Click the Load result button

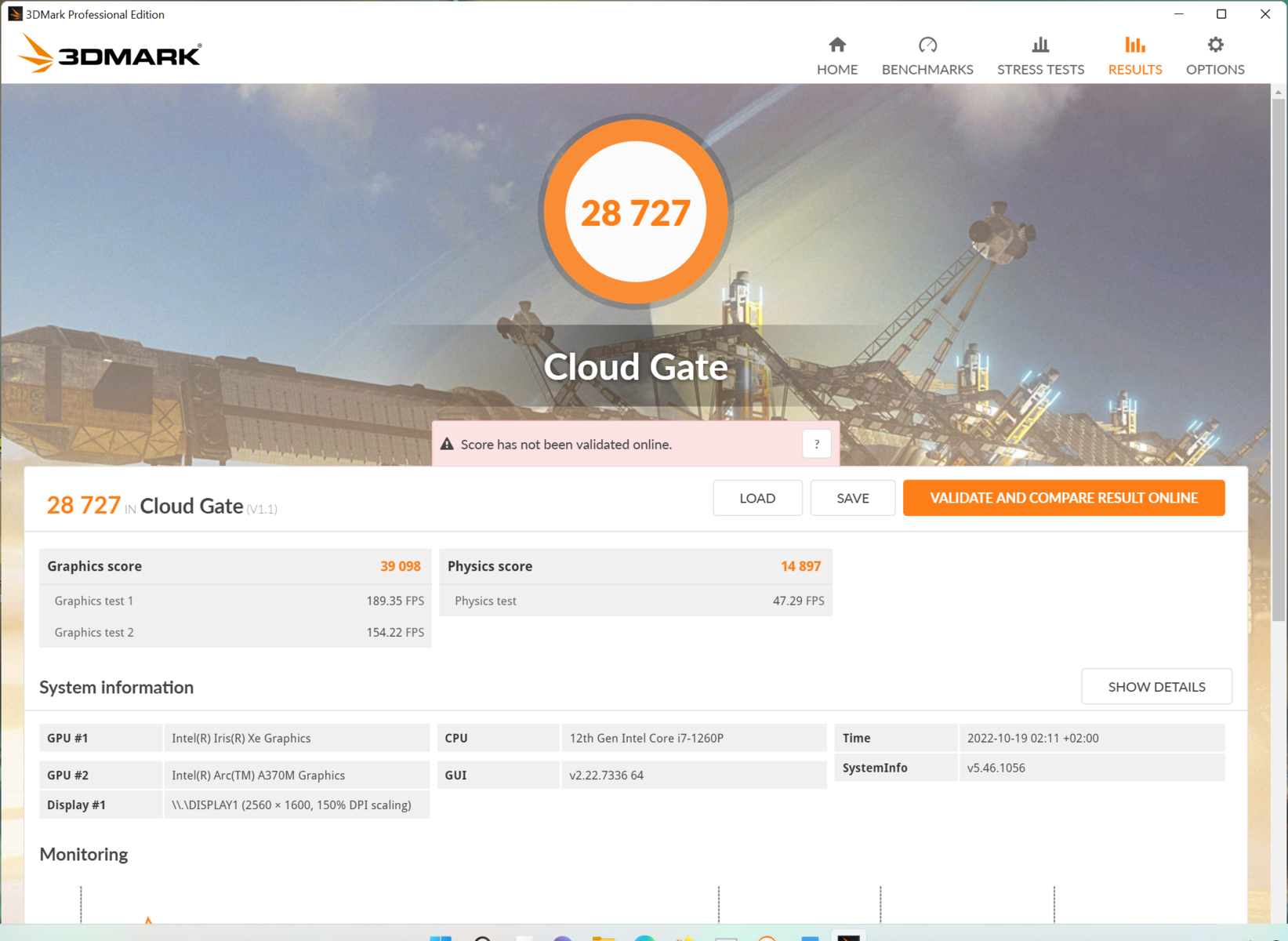(757, 498)
